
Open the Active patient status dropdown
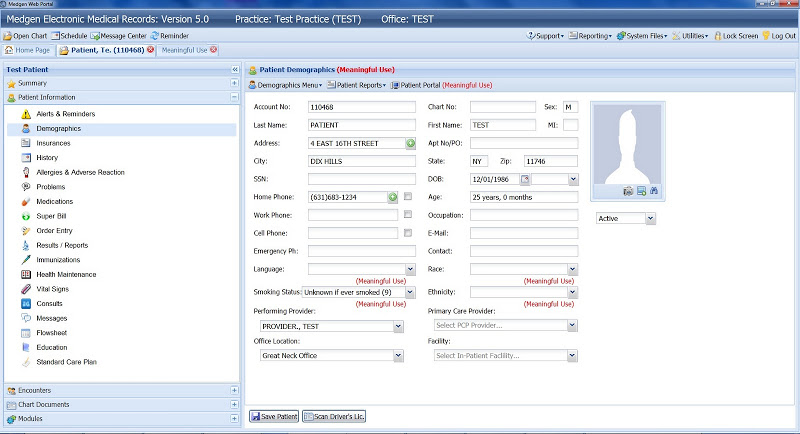click(651, 218)
